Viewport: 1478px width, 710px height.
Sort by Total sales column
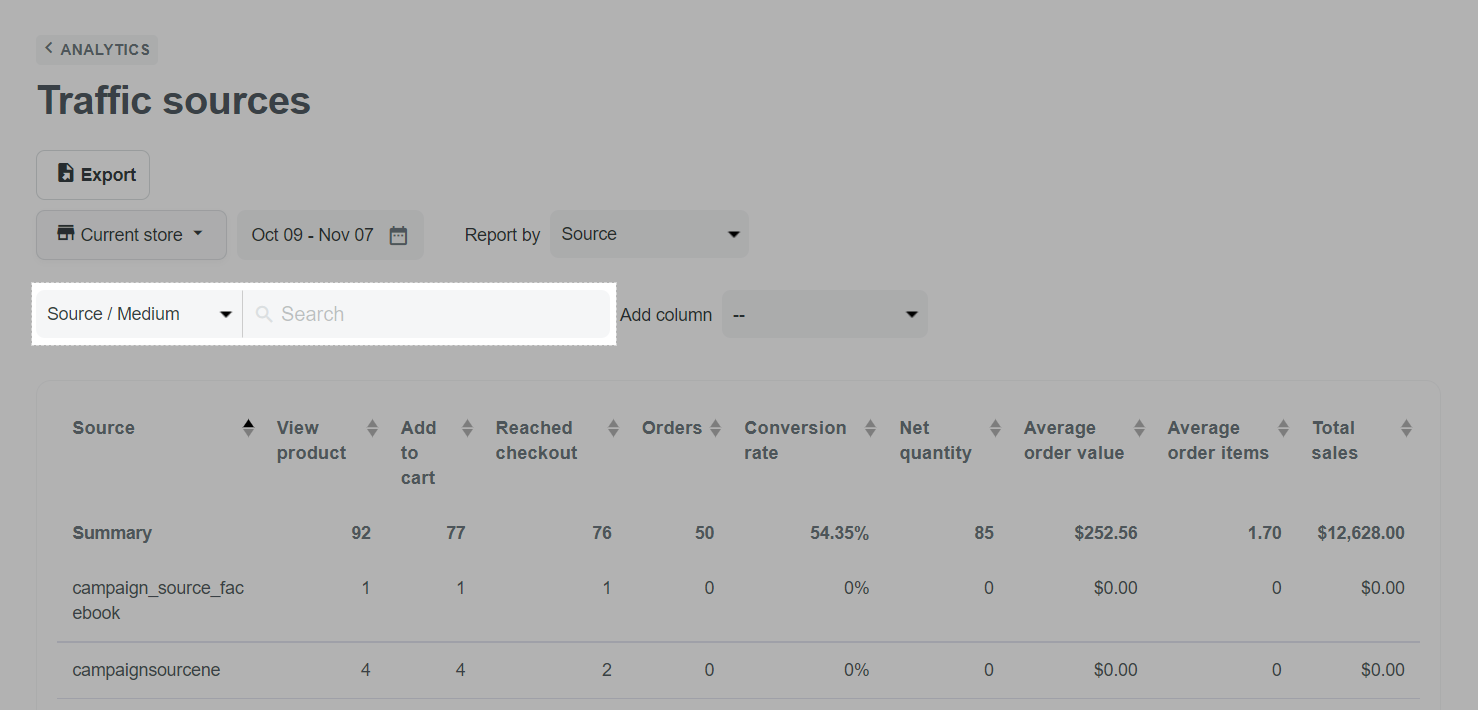tap(1406, 428)
